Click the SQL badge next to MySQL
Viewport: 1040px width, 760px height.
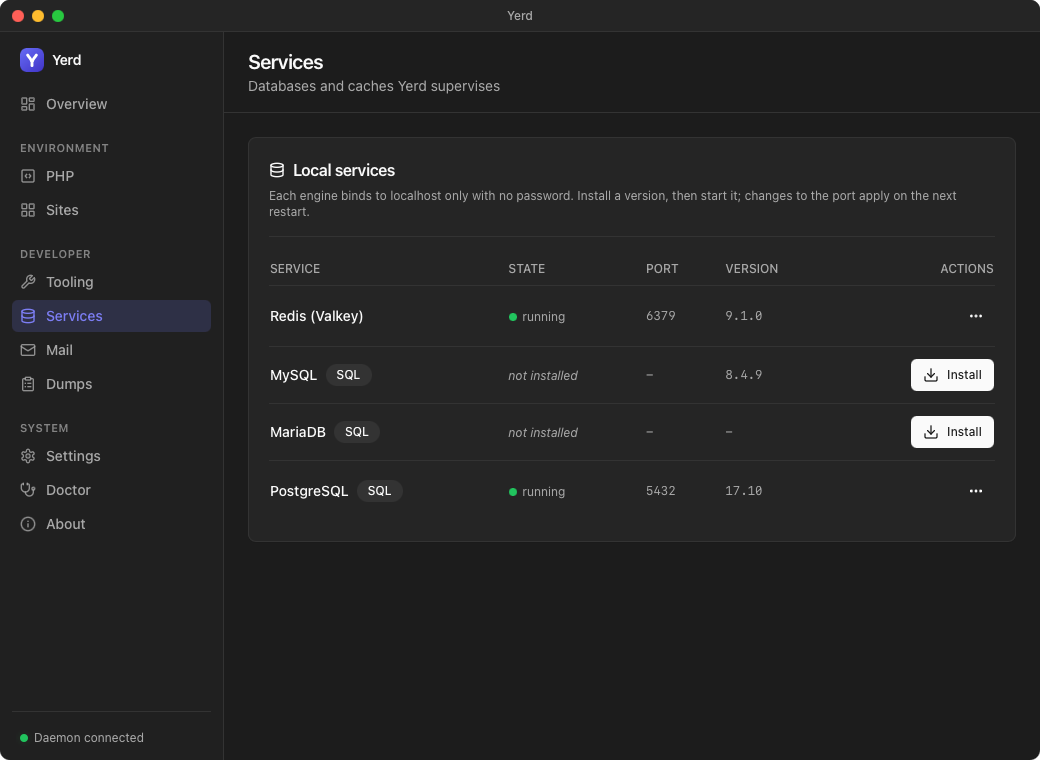pyautogui.click(x=348, y=375)
